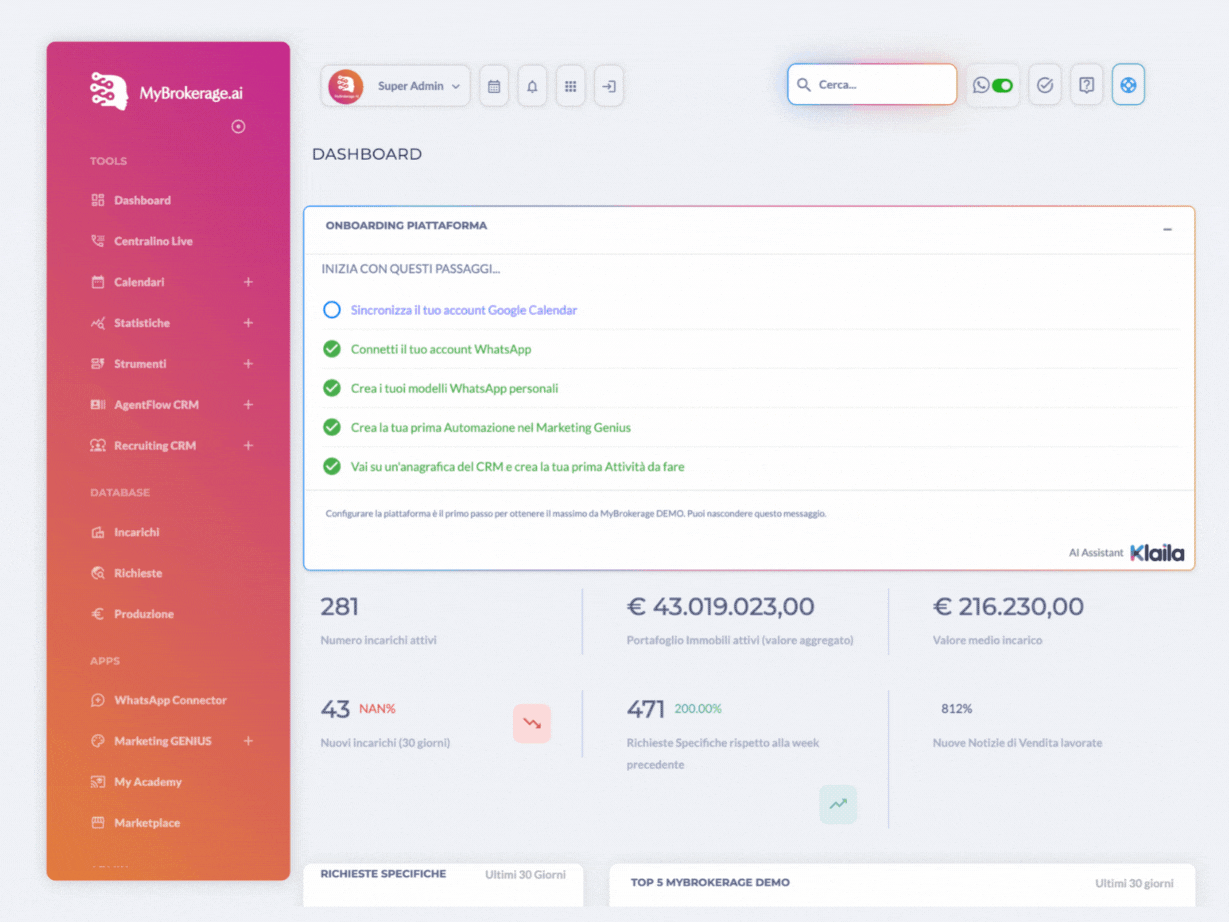Screen dimensions: 1229x922
Task: Open the calendar icon in top toolbar
Action: [494, 86]
